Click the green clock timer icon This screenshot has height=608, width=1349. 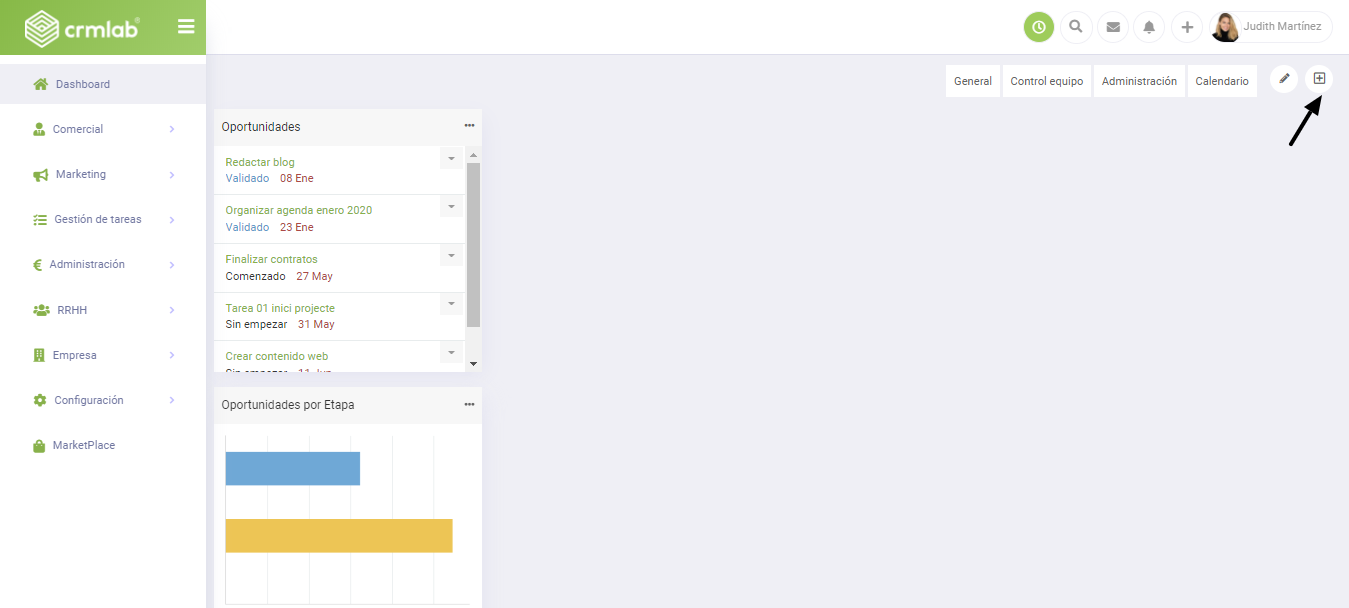pyautogui.click(x=1039, y=27)
